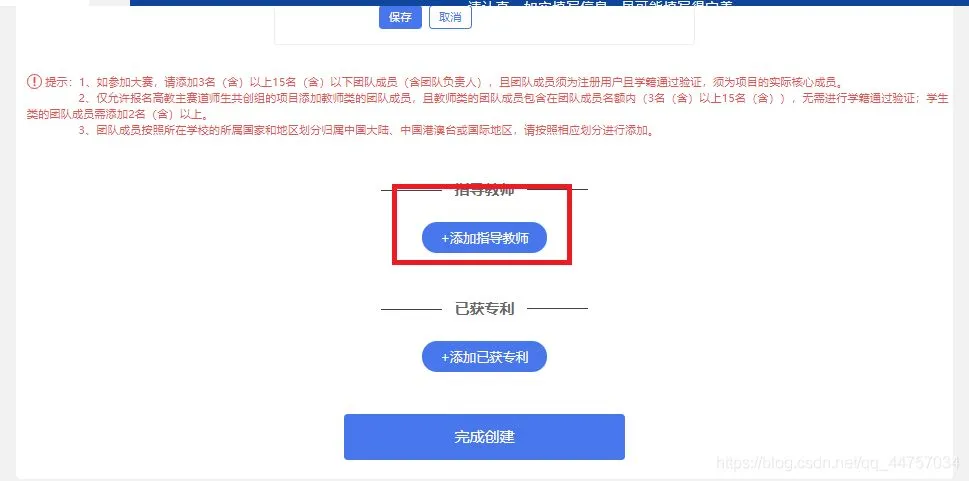
Task: Cancel the form with 取消 button
Action: [450, 17]
